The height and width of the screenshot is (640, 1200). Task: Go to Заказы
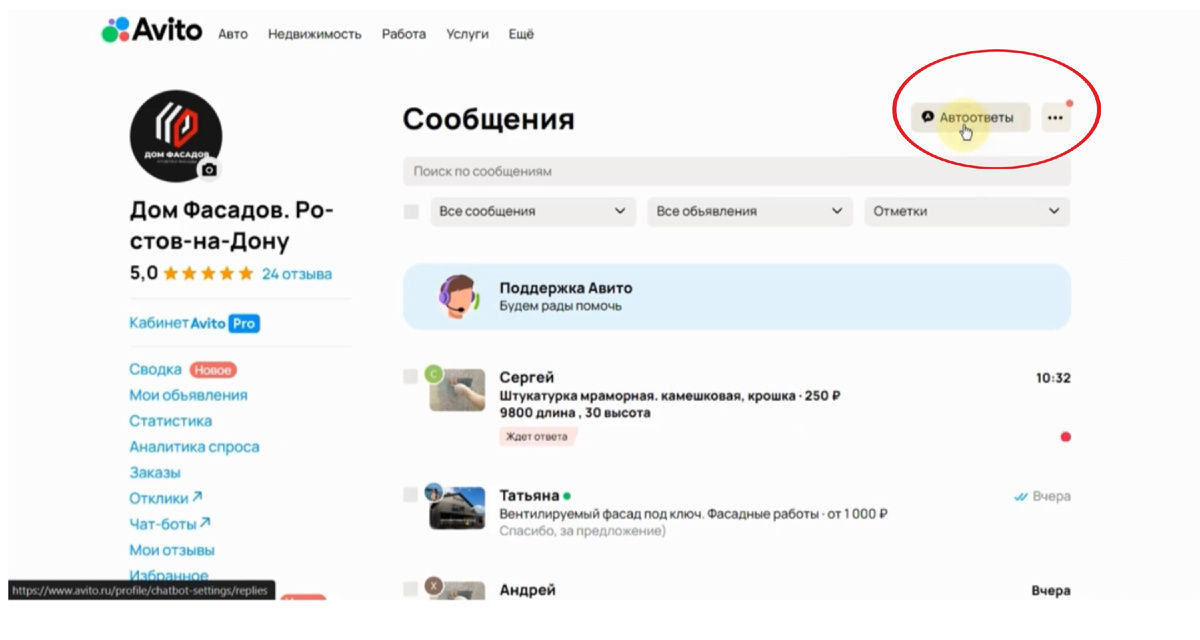pos(155,473)
